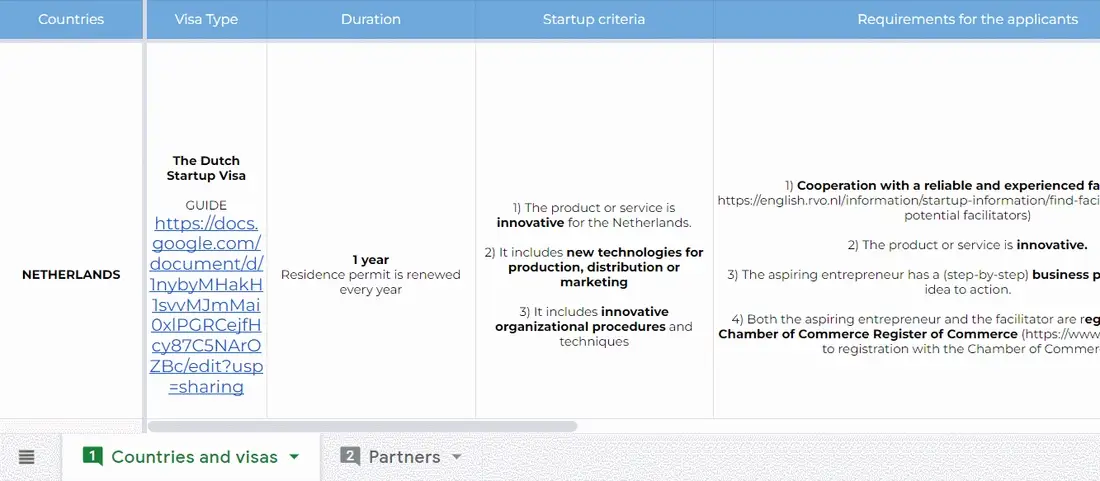1100x481 pixels.
Task: Select the Requirements for the applicants header
Action: (967, 20)
